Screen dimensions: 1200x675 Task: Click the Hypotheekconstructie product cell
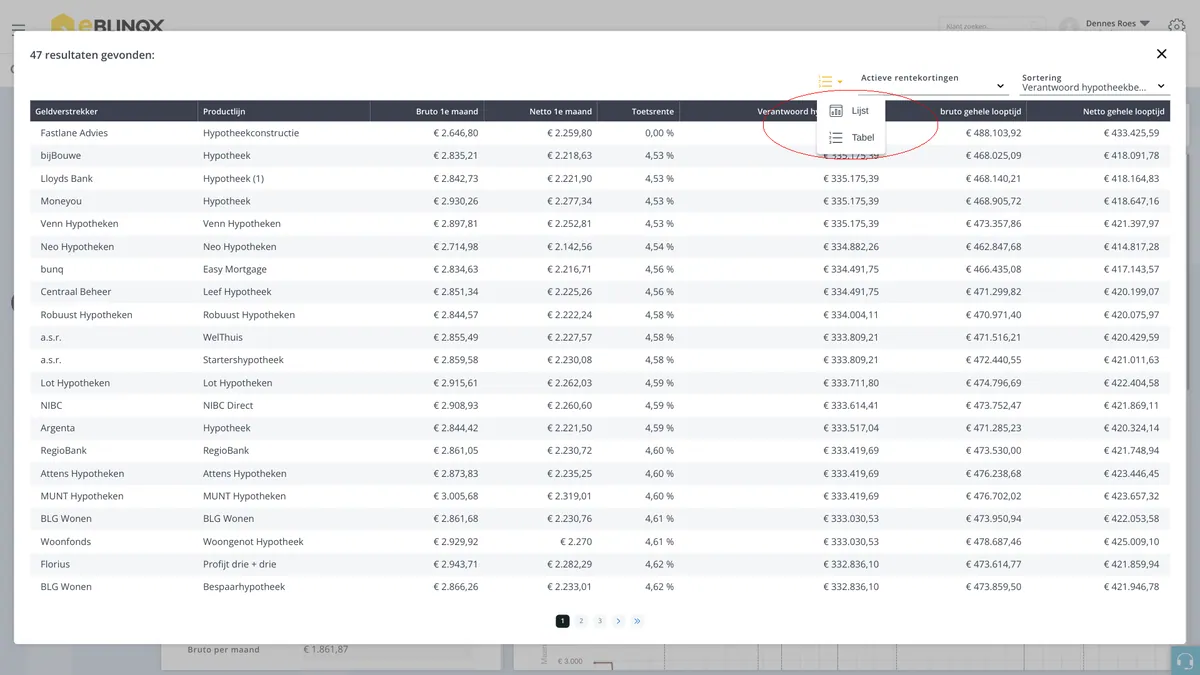coord(251,133)
